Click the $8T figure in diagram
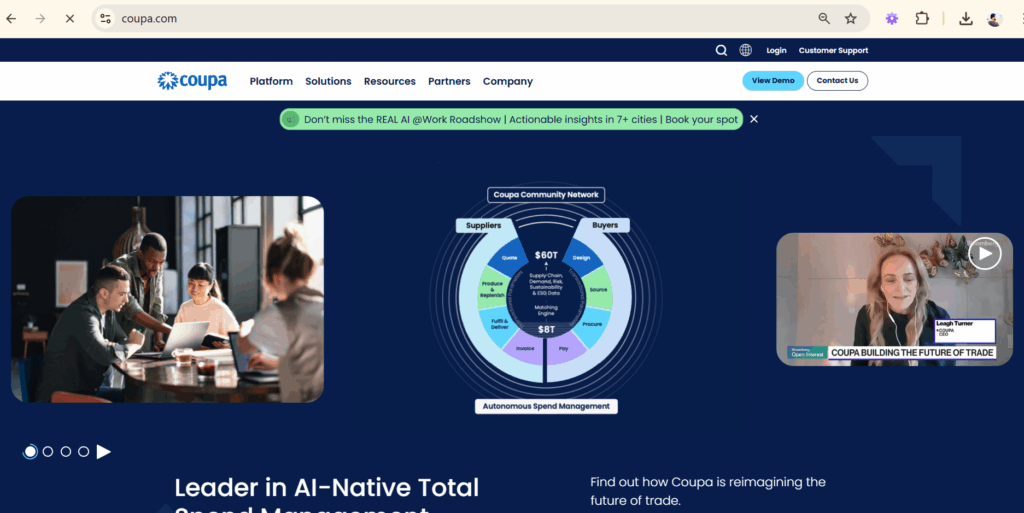Image resolution: width=1024 pixels, height=513 pixels. tap(546, 330)
